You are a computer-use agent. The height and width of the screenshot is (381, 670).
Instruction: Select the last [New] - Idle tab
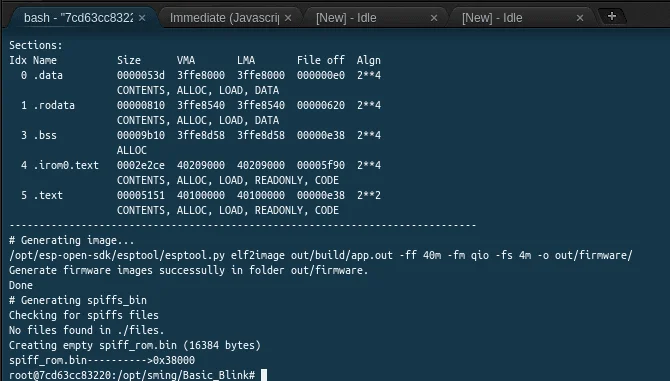point(492,18)
